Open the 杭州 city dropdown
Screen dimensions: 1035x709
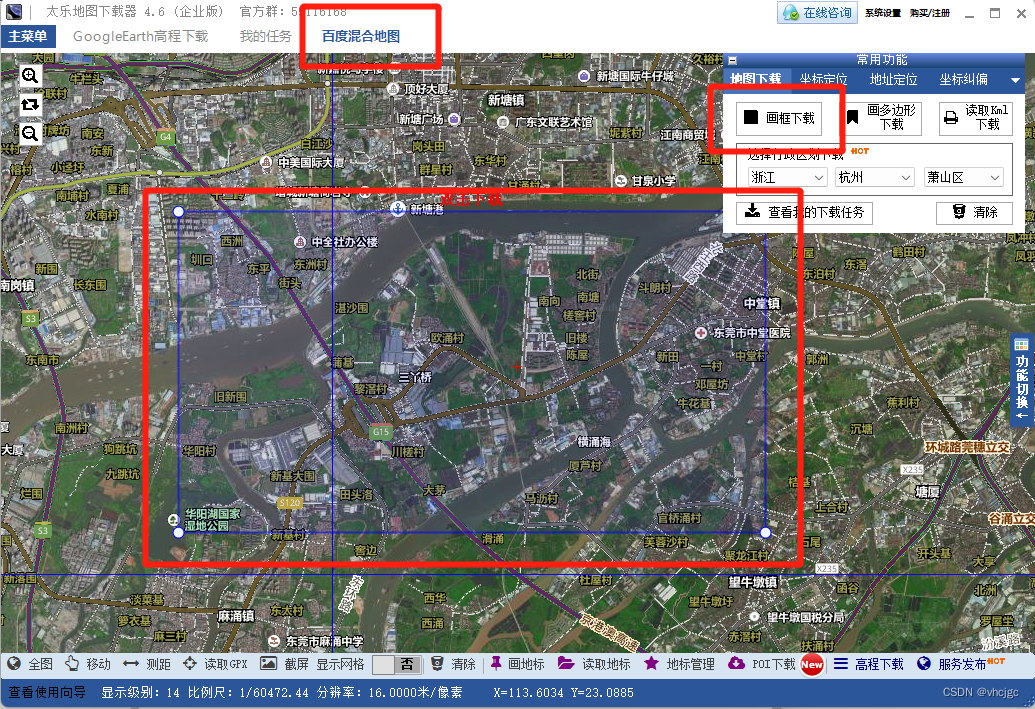pos(875,176)
